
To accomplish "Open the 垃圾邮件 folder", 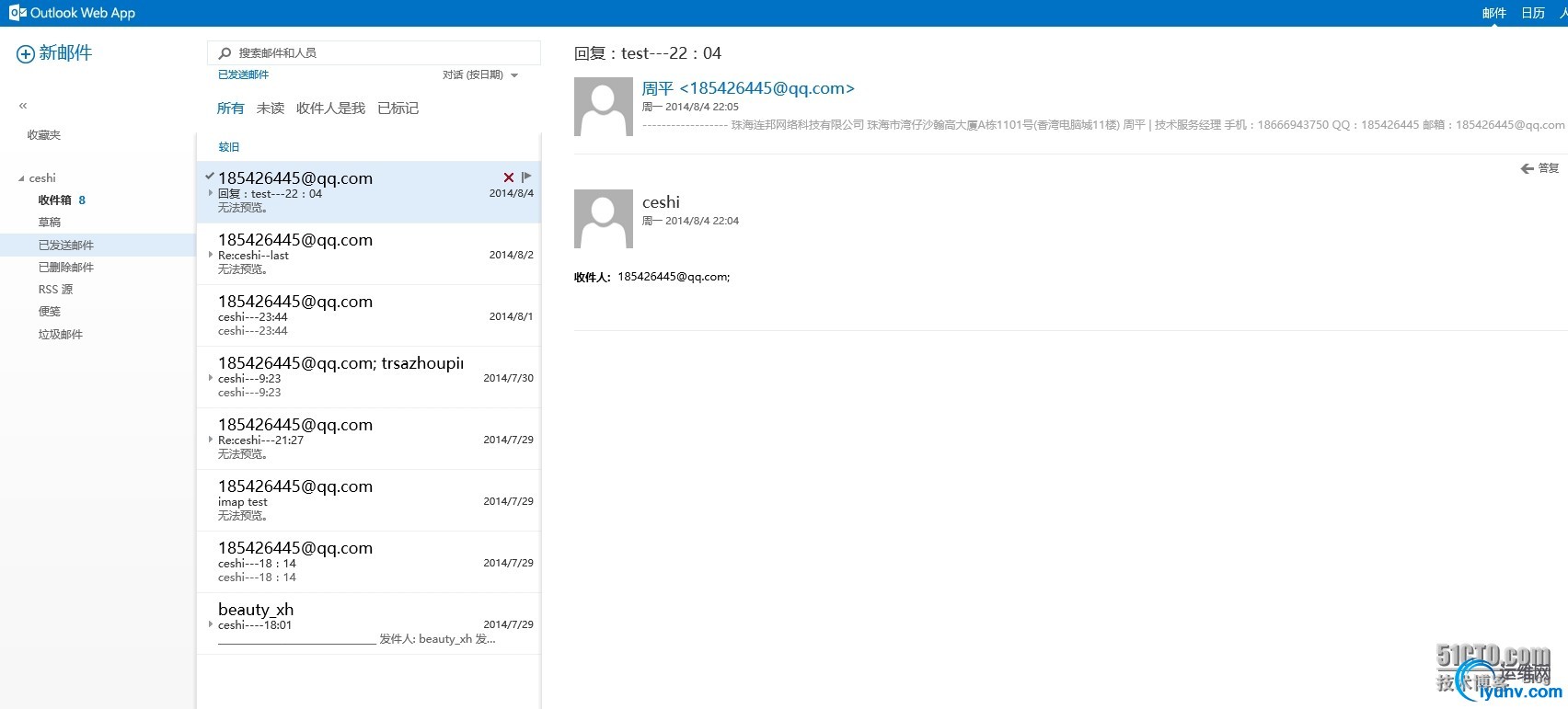I will click(x=61, y=335).
